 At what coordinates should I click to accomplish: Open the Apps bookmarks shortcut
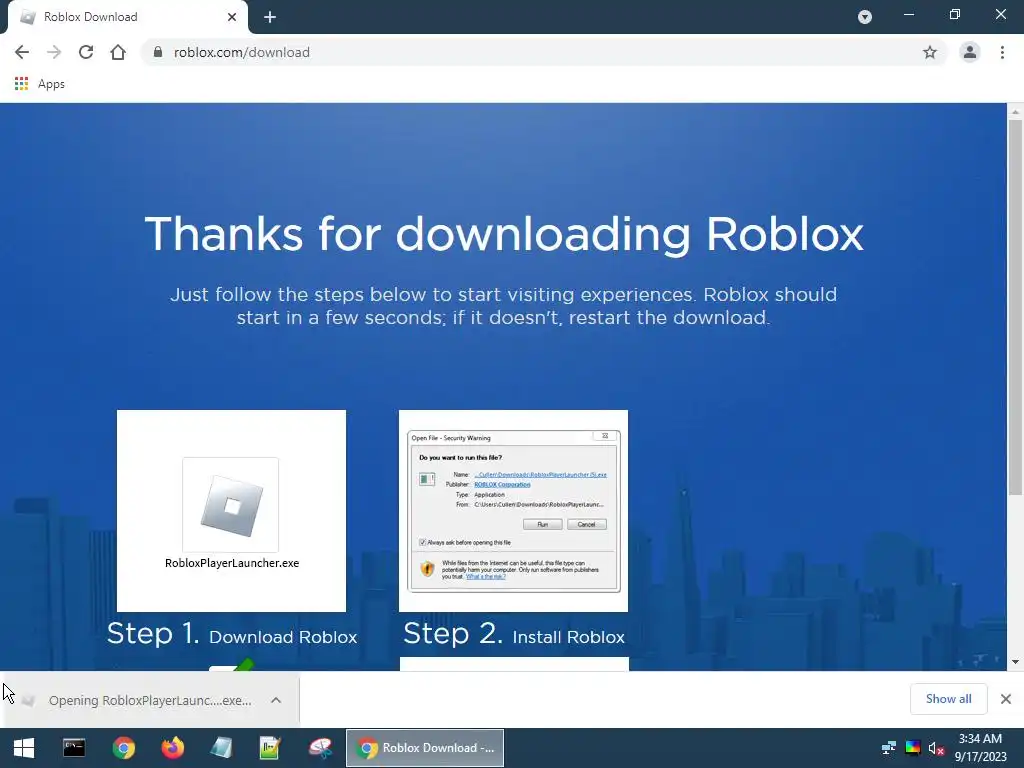tap(40, 84)
